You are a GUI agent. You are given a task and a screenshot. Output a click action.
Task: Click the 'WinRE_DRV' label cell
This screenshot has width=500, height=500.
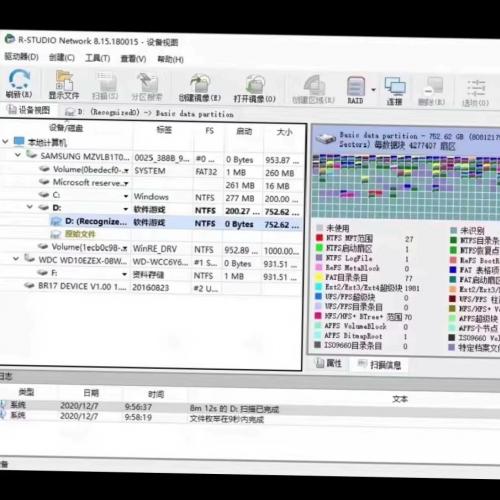pos(155,249)
